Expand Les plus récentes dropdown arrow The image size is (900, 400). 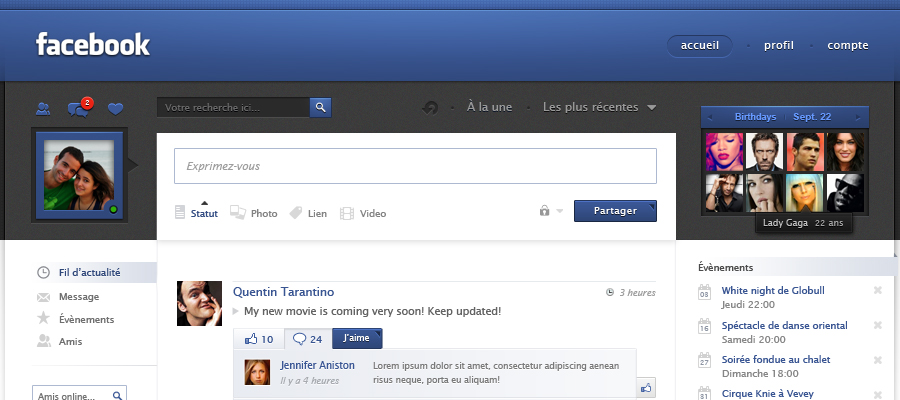tap(651, 107)
